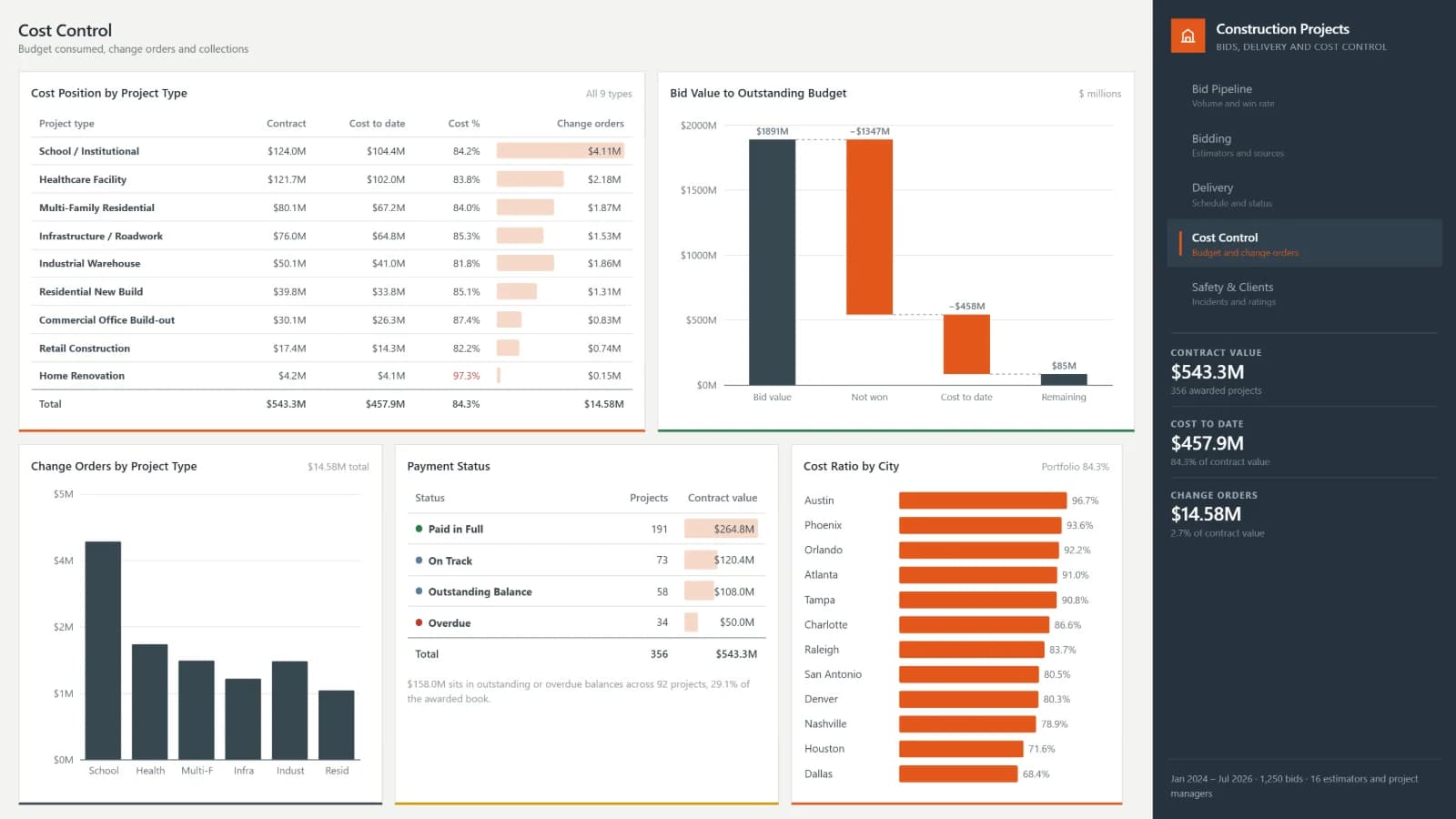Click the Contract column header

287,124
